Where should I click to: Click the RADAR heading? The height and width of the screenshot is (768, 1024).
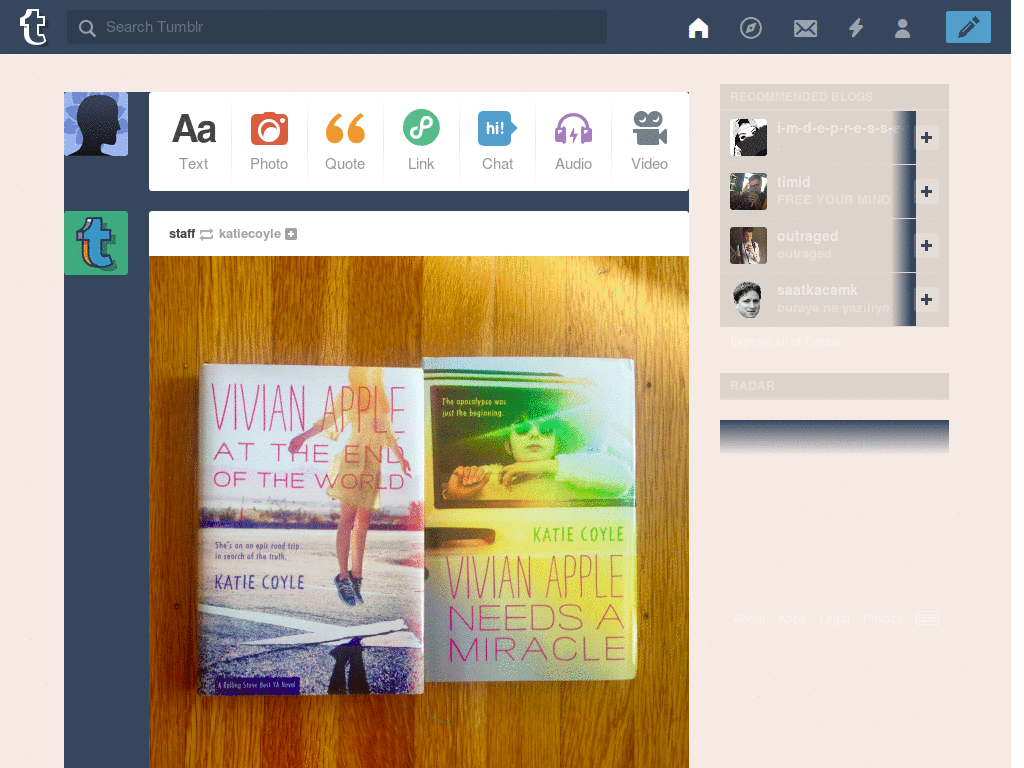point(752,386)
